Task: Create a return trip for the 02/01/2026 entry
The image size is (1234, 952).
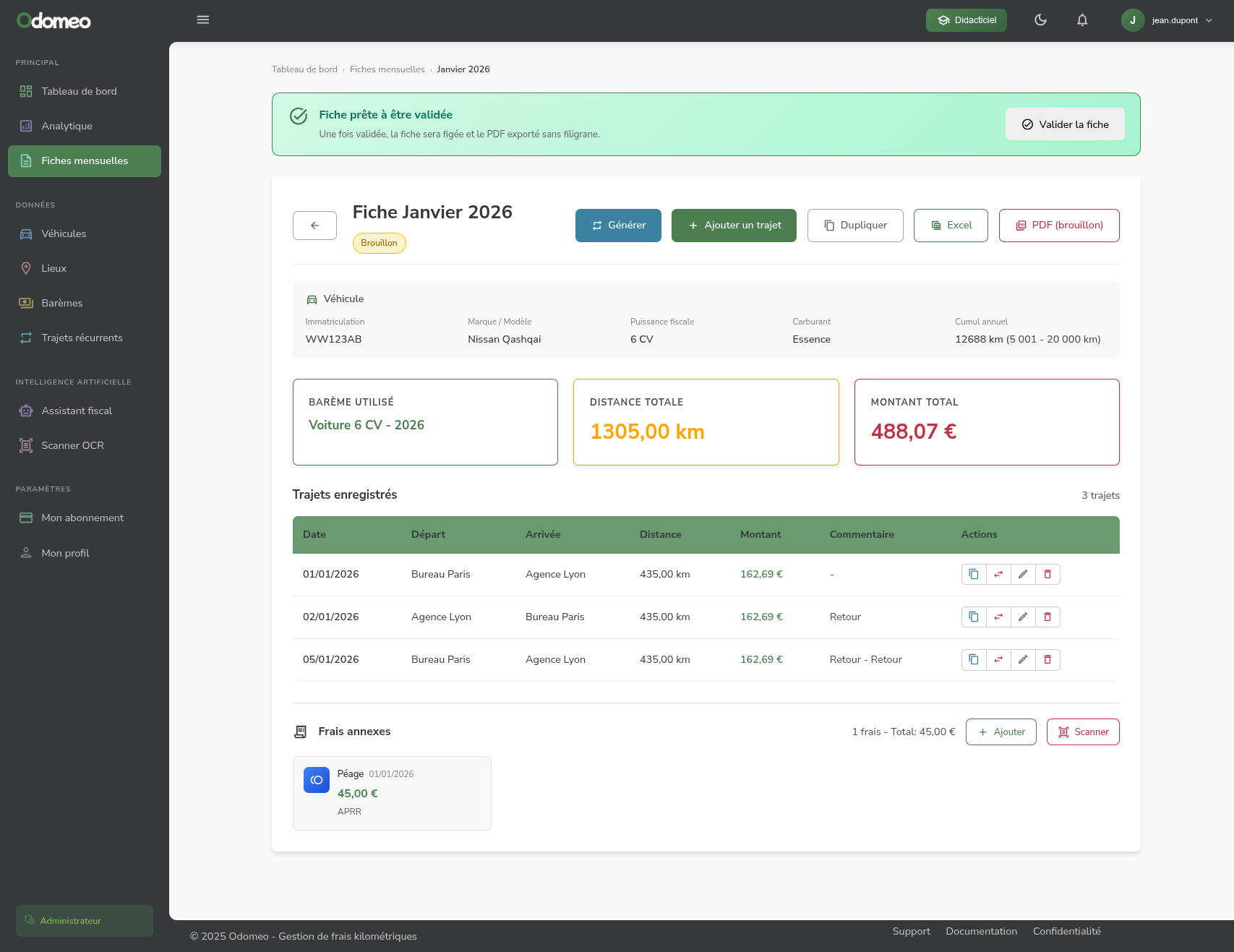Action: pyautogui.click(x=998, y=617)
